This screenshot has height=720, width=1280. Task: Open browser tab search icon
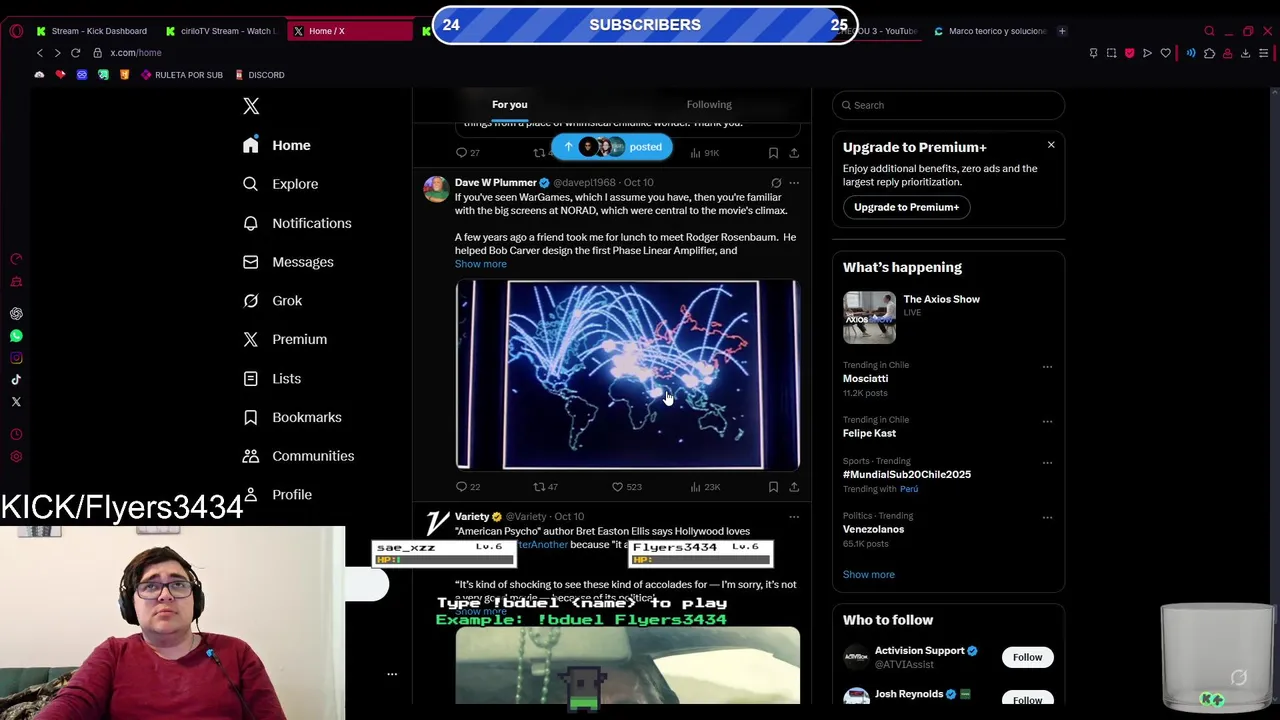pyautogui.click(x=1209, y=31)
